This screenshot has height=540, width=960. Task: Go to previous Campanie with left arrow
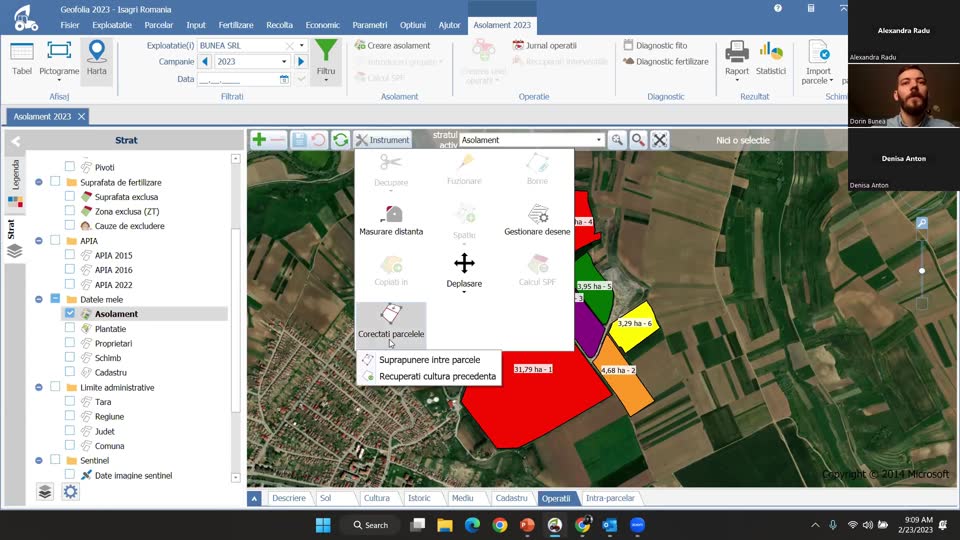pyautogui.click(x=205, y=62)
